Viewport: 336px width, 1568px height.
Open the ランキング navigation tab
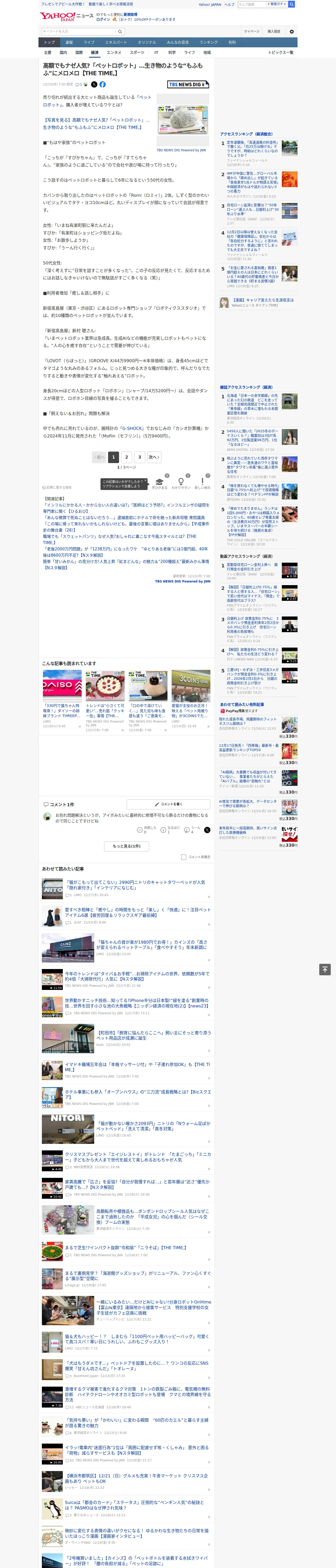pyautogui.click(x=209, y=43)
